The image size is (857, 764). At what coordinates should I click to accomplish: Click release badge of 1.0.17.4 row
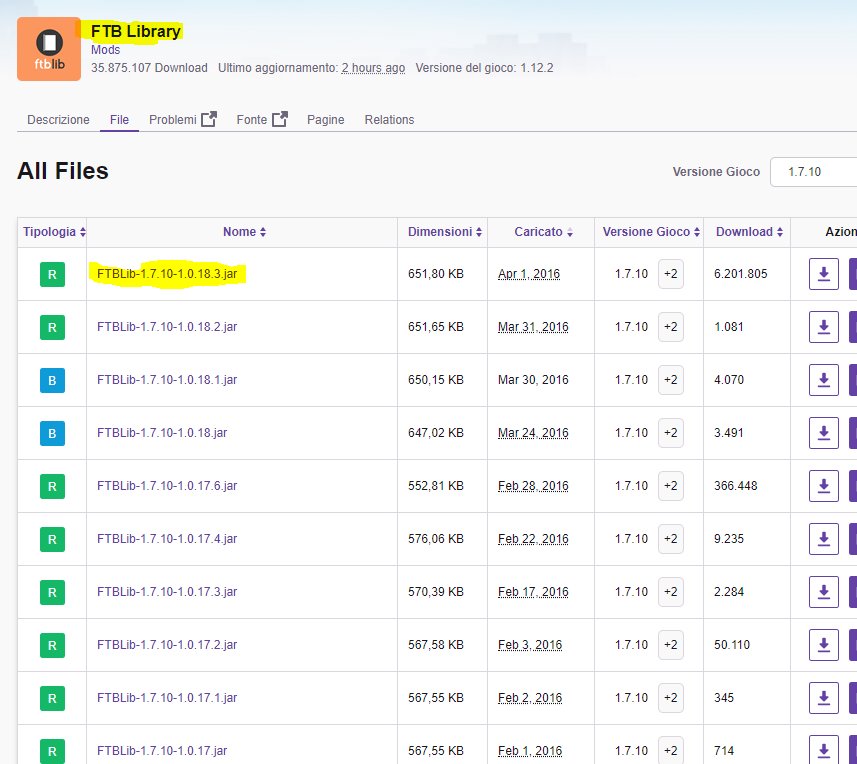[x=52, y=539]
